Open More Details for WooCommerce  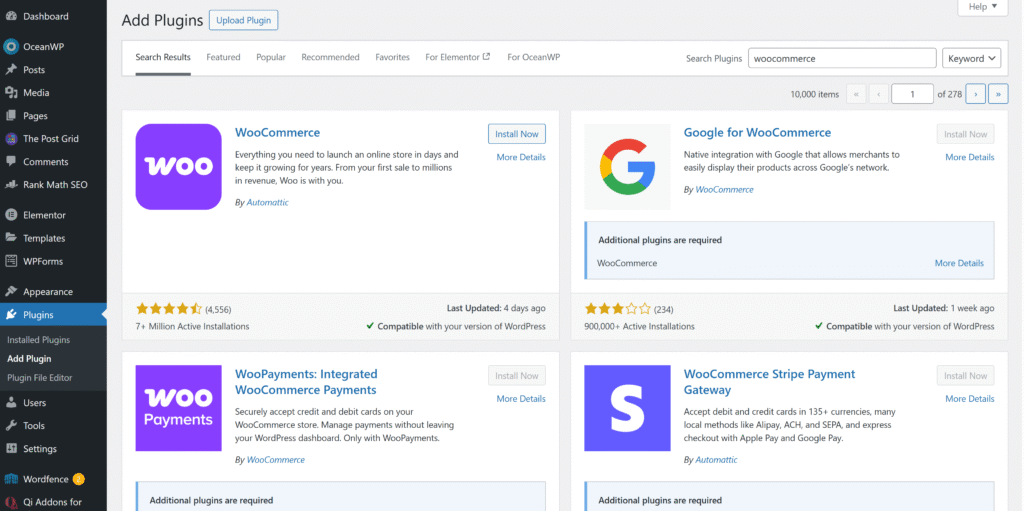point(520,157)
